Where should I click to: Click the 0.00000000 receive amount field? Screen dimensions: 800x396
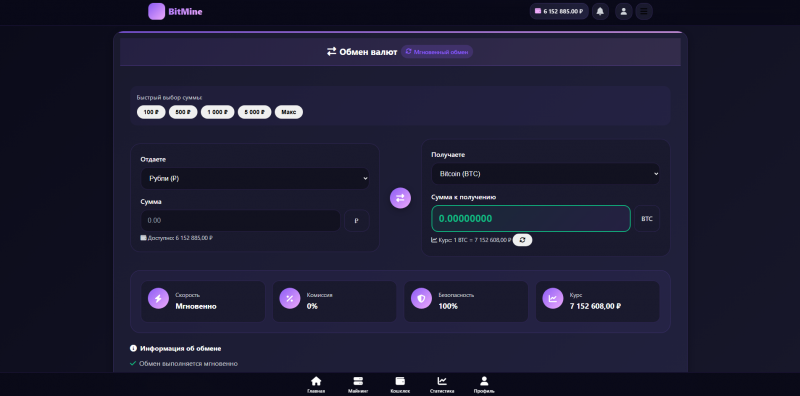tap(531, 218)
